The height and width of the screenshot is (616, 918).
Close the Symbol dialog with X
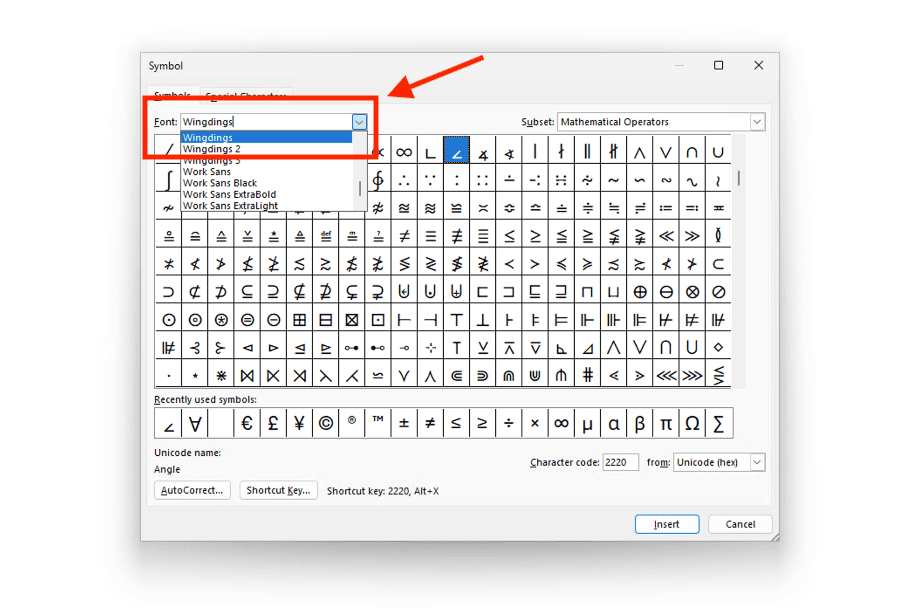point(758,65)
